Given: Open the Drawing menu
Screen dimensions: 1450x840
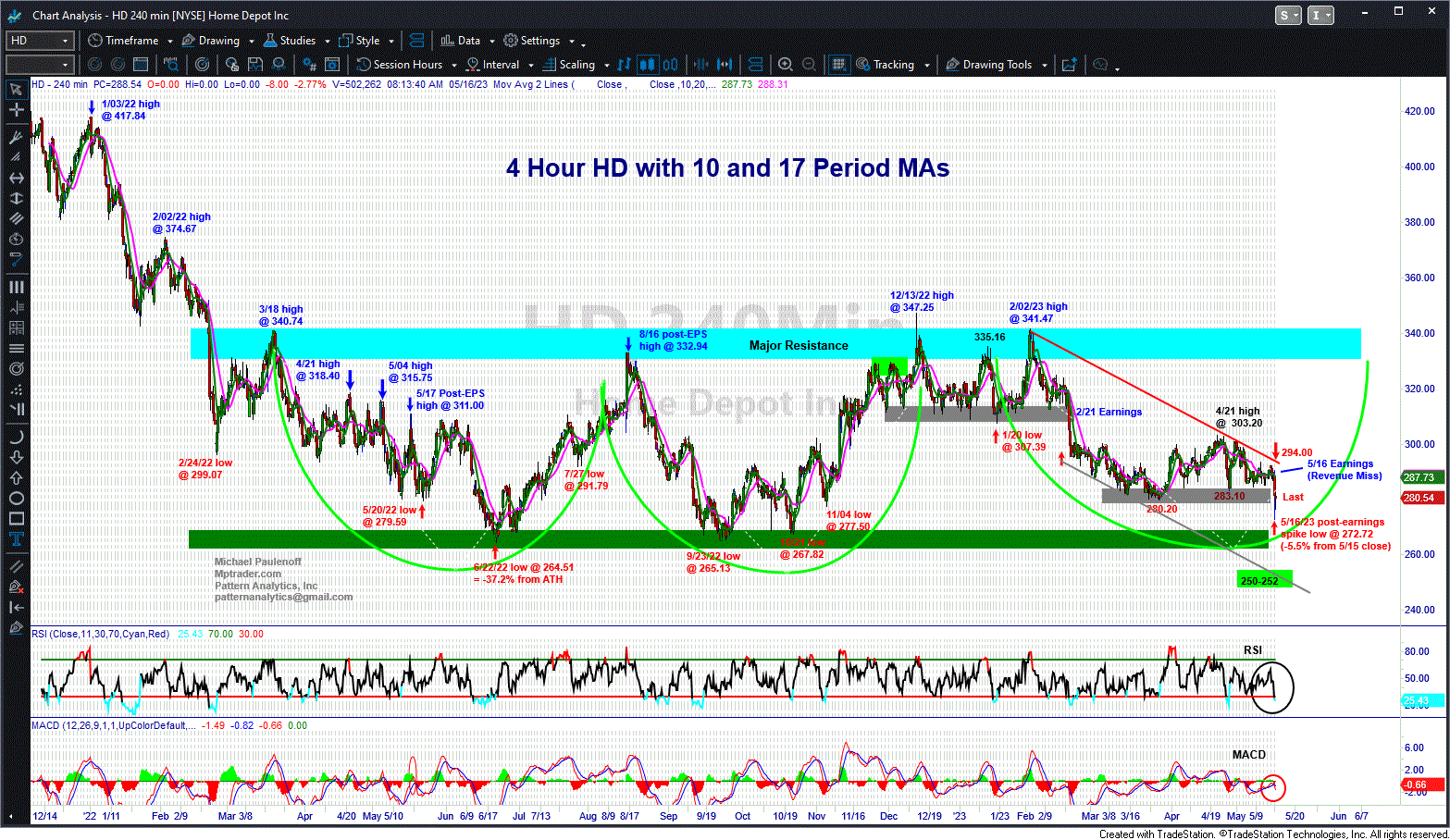Looking at the screenshot, I should 211,41.
